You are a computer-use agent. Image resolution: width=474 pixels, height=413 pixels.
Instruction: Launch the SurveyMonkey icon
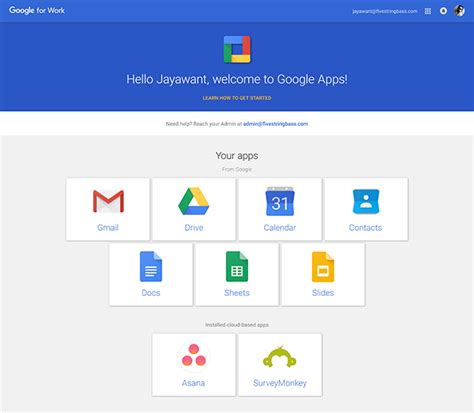click(280, 357)
